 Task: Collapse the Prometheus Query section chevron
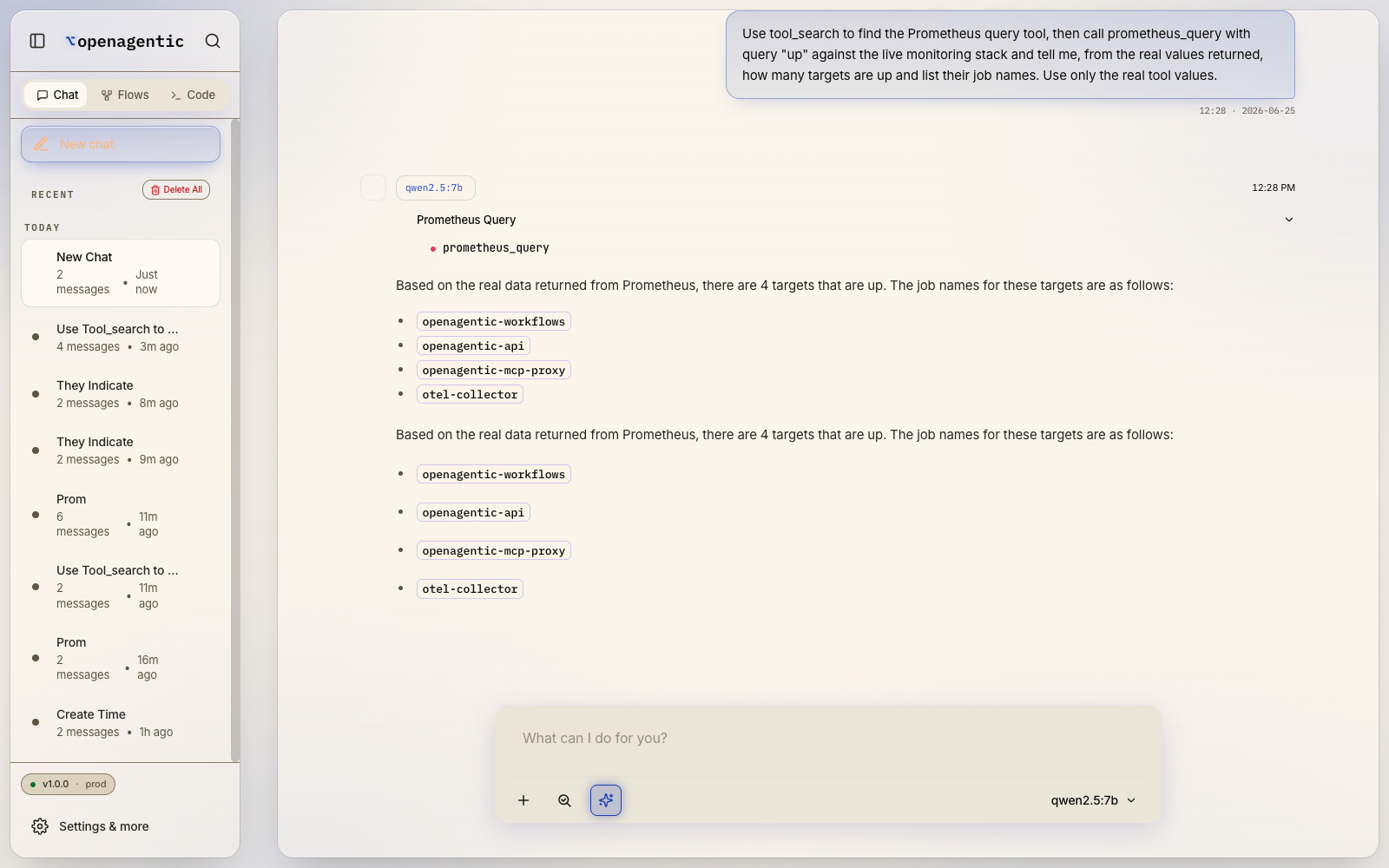[x=1289, y=220]
